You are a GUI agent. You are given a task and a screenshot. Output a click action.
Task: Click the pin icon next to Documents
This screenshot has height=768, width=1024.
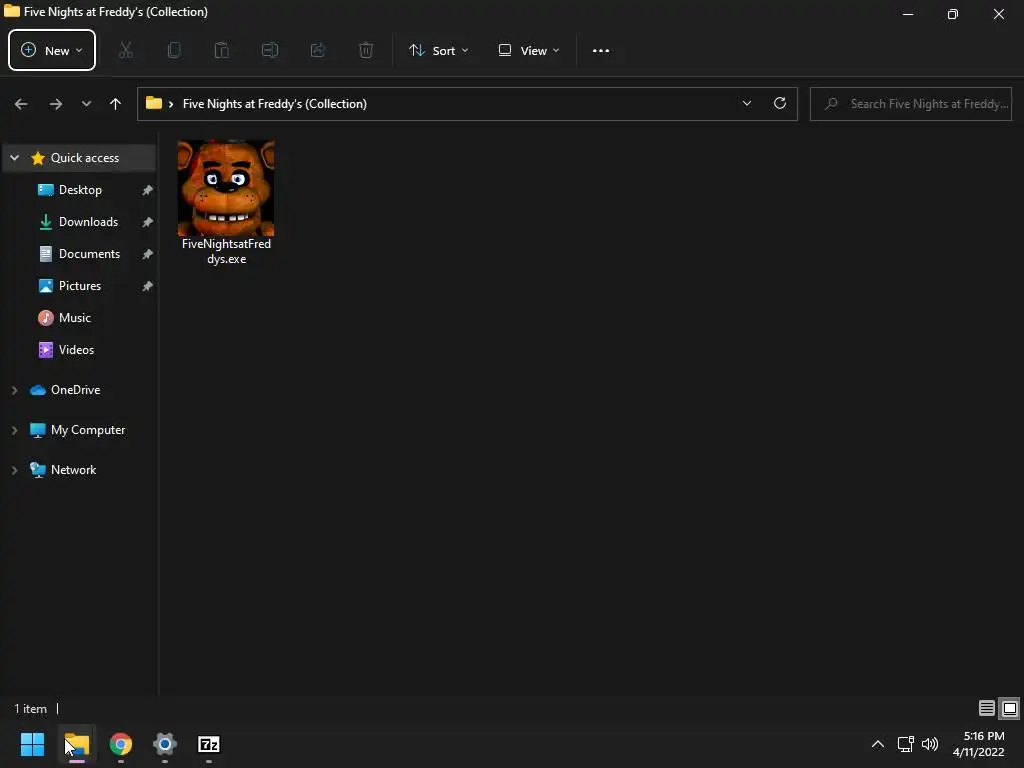coord(148,254)
